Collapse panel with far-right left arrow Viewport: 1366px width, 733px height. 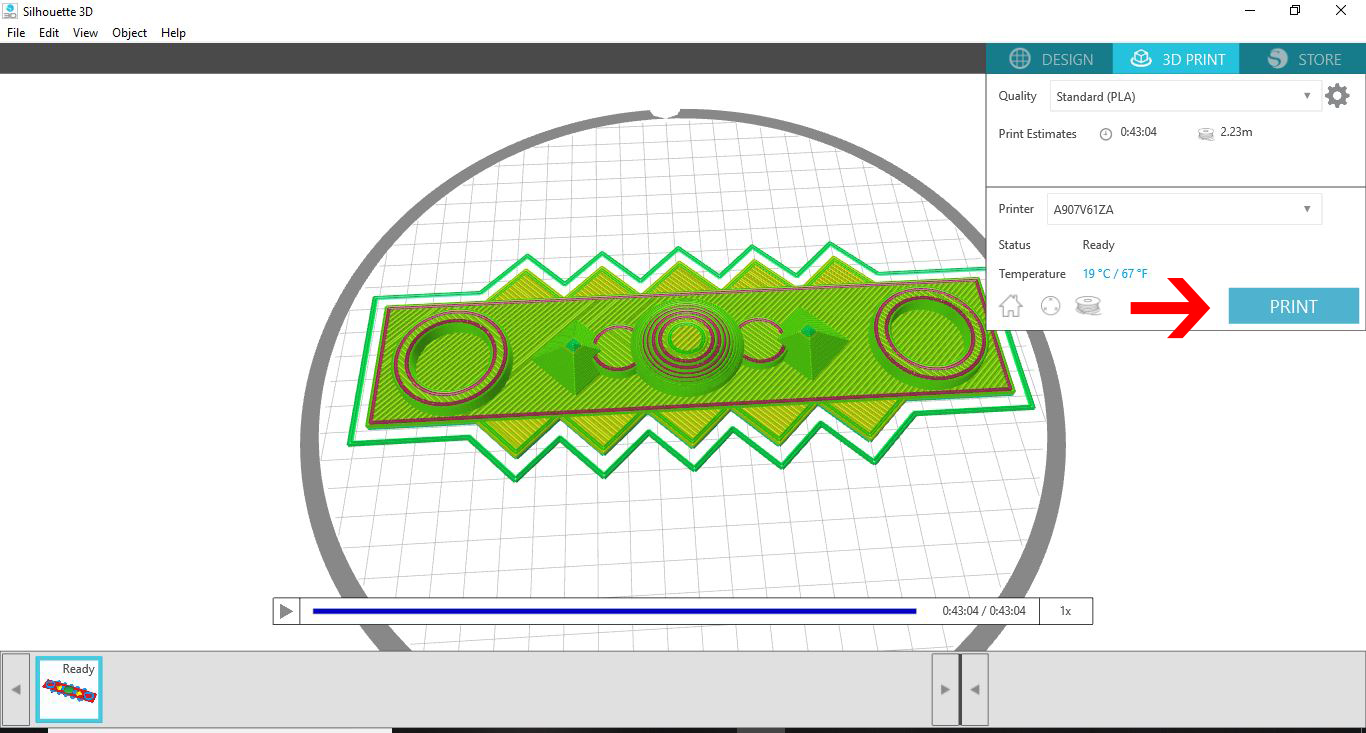975,689
